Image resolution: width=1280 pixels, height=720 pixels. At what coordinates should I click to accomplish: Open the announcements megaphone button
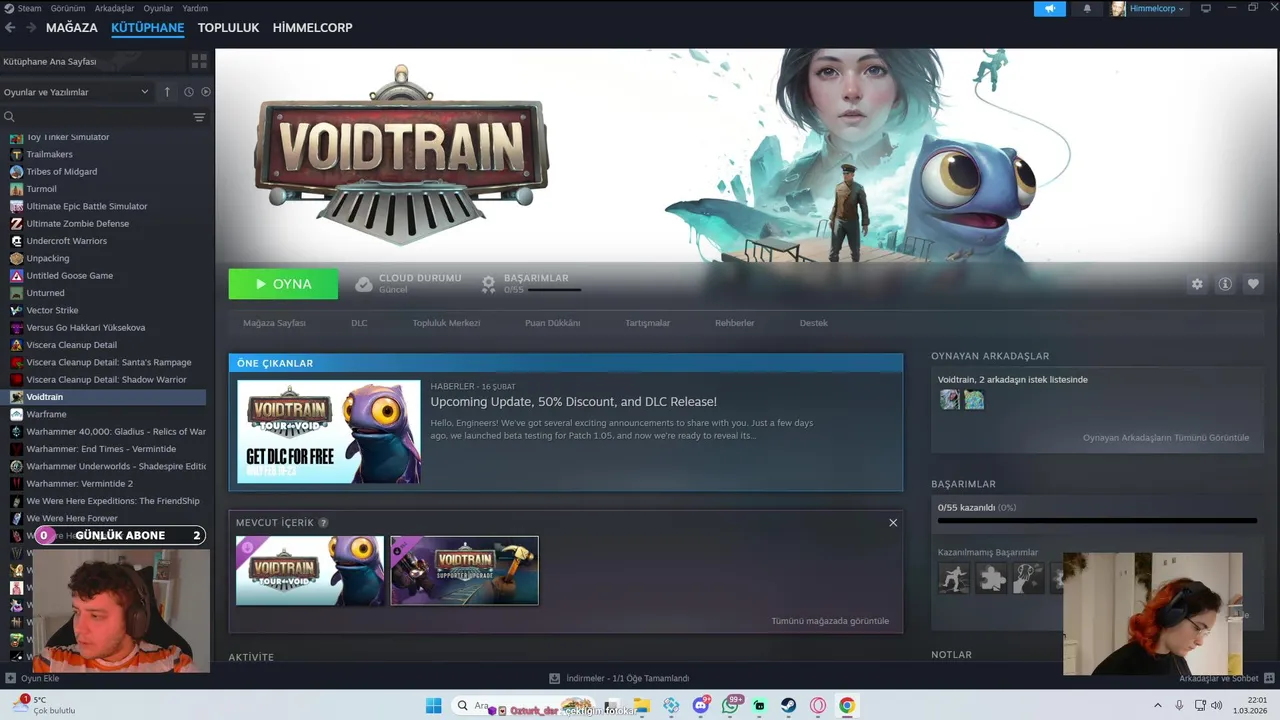[x=1050, y=8]
